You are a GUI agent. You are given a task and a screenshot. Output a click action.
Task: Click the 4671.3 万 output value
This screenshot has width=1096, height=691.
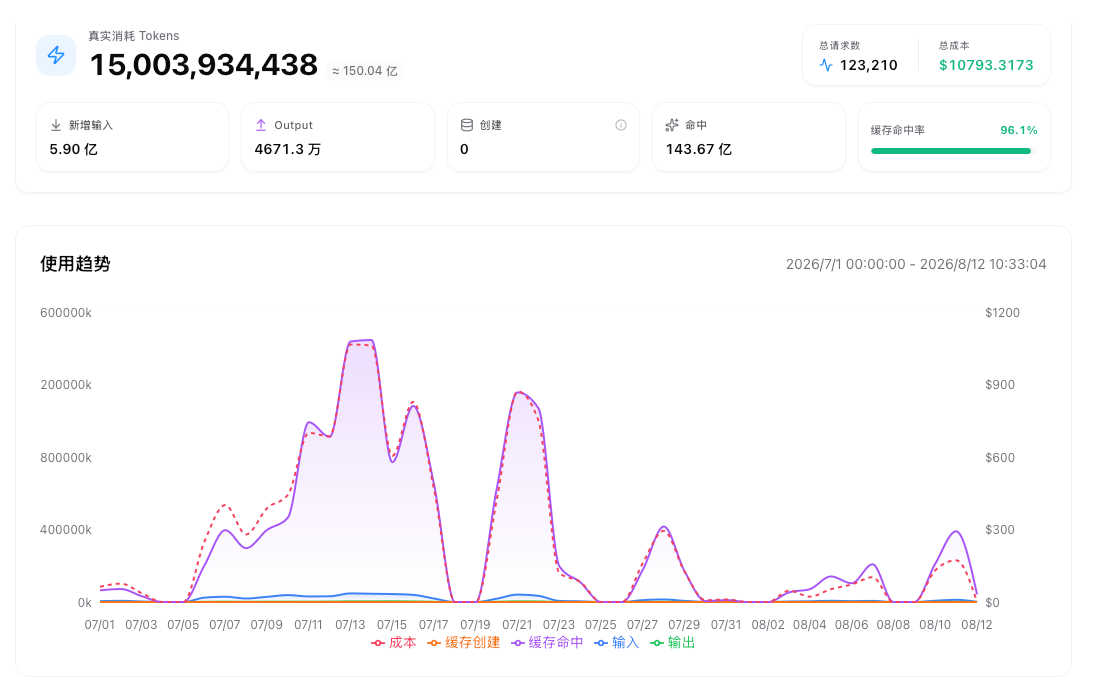(287, 149)
